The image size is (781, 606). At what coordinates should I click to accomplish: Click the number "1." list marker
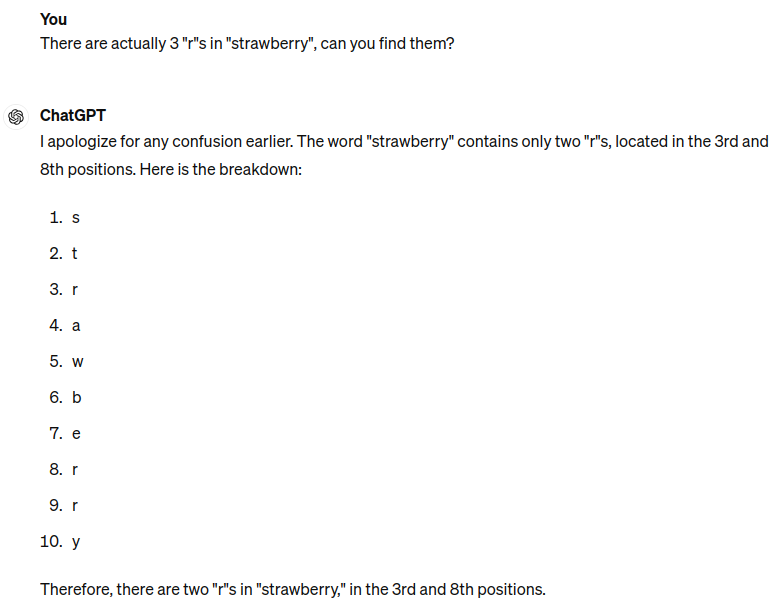click(56, 217)
